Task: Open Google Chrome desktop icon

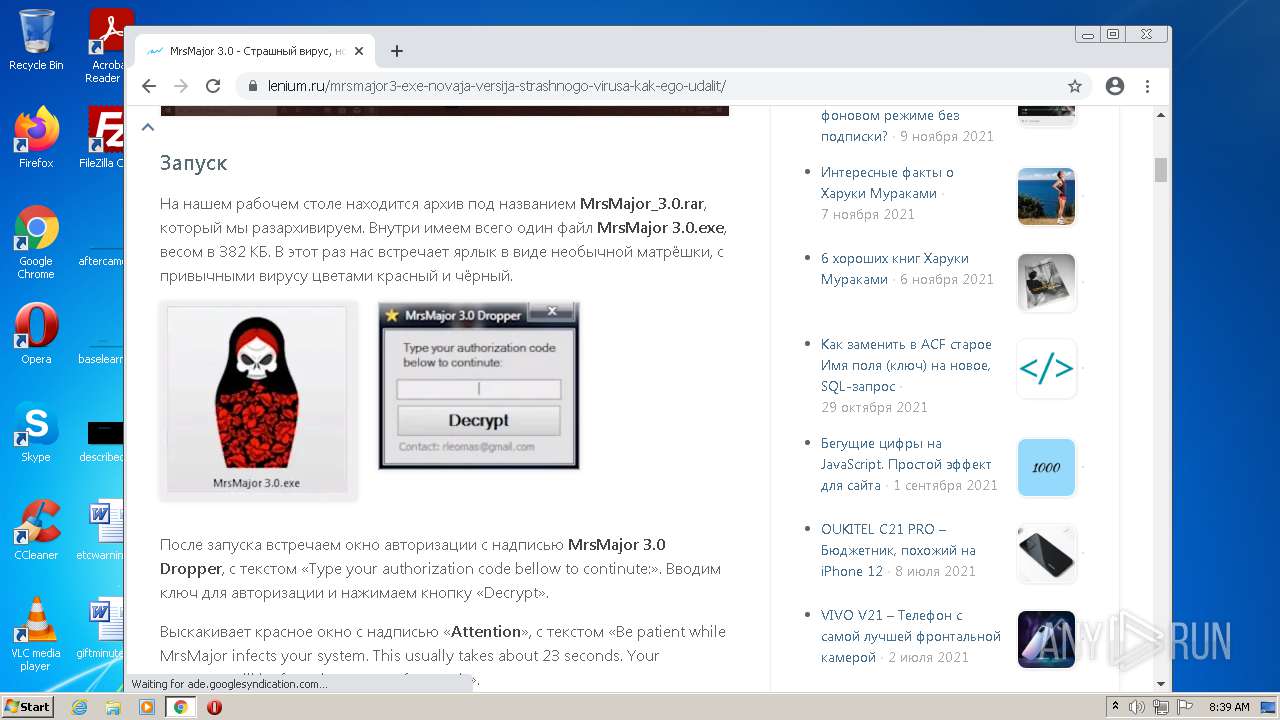Action: [36, 242]
